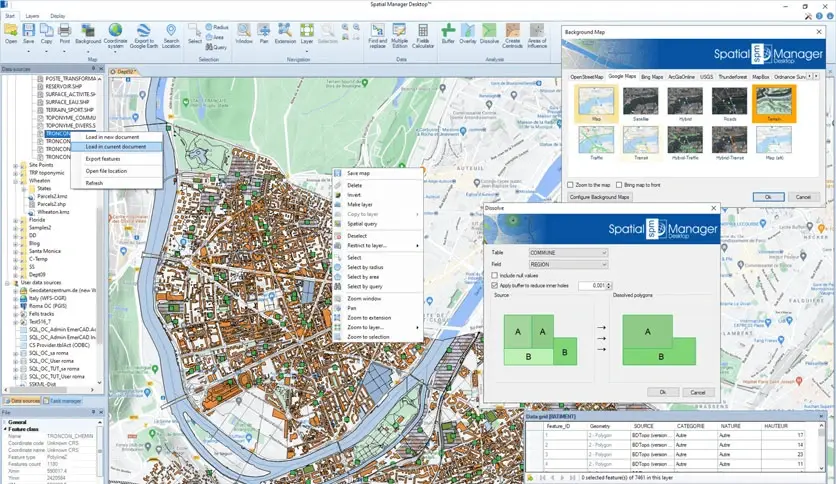Choose Load in new document menu item
836x484 pixels.
tap(112, 137)
